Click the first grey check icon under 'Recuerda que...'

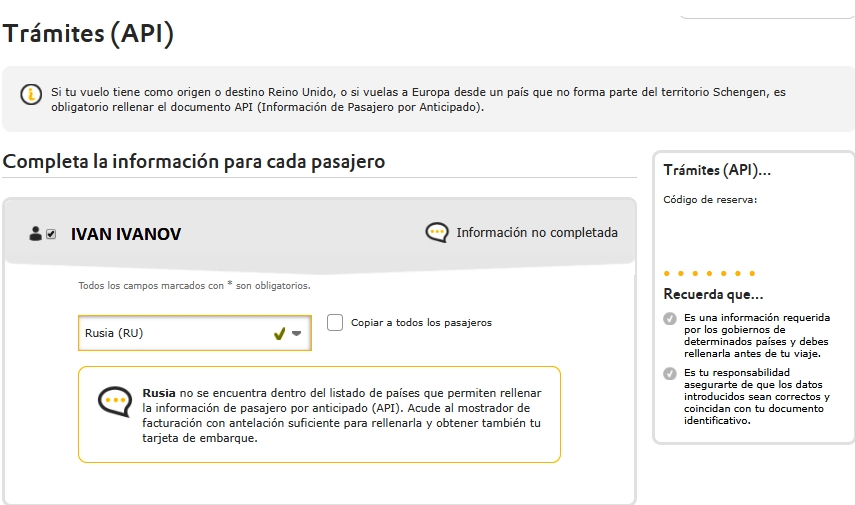670,319
